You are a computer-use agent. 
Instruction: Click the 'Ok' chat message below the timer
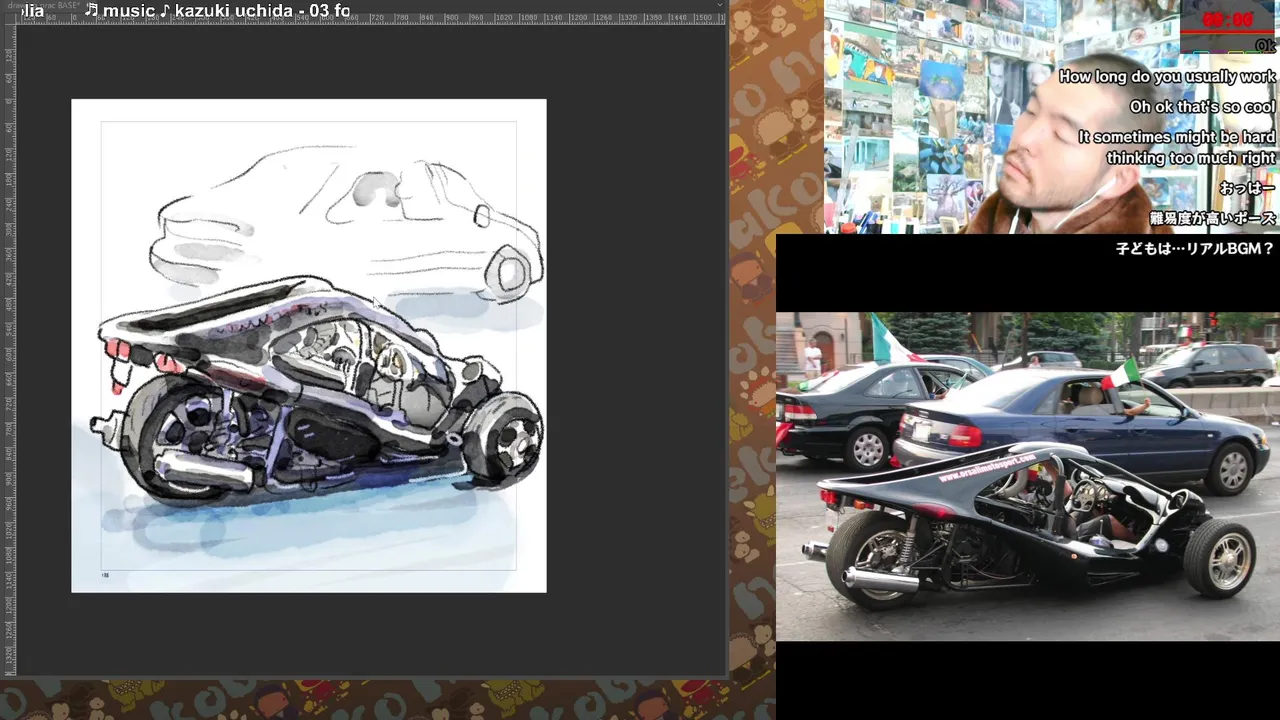click(1265, 46)
